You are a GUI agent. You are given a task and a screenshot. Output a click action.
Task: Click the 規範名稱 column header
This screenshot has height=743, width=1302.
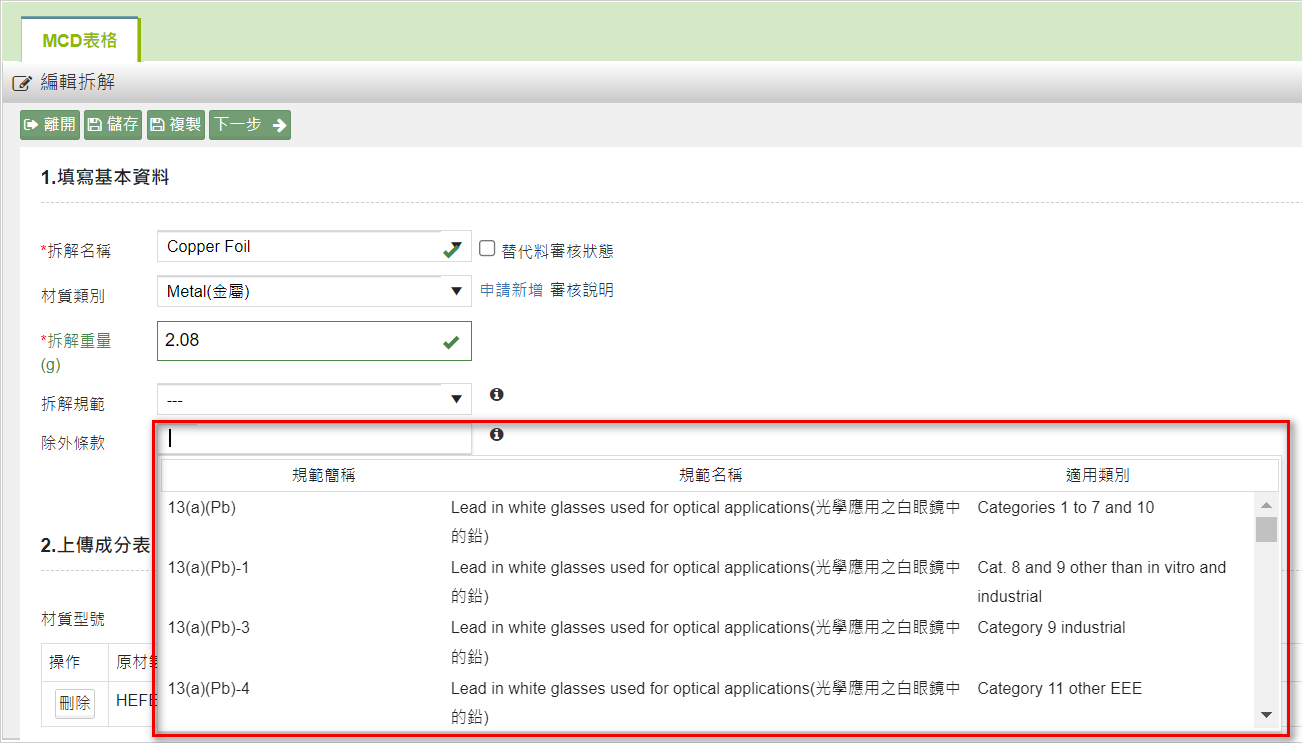pos(710,476)
